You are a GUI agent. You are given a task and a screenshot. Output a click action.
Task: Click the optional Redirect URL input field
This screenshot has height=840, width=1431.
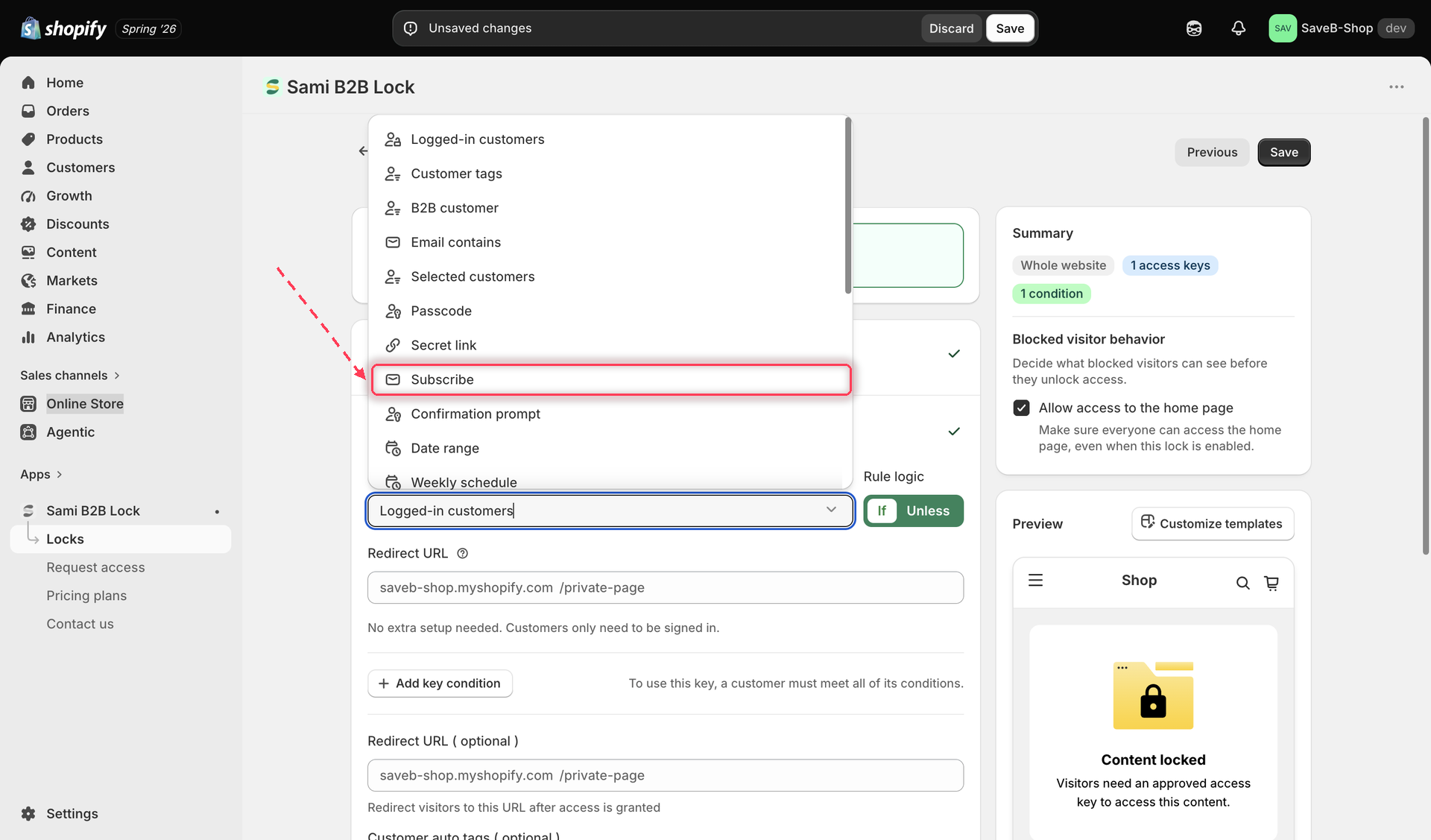coord(666,775)
